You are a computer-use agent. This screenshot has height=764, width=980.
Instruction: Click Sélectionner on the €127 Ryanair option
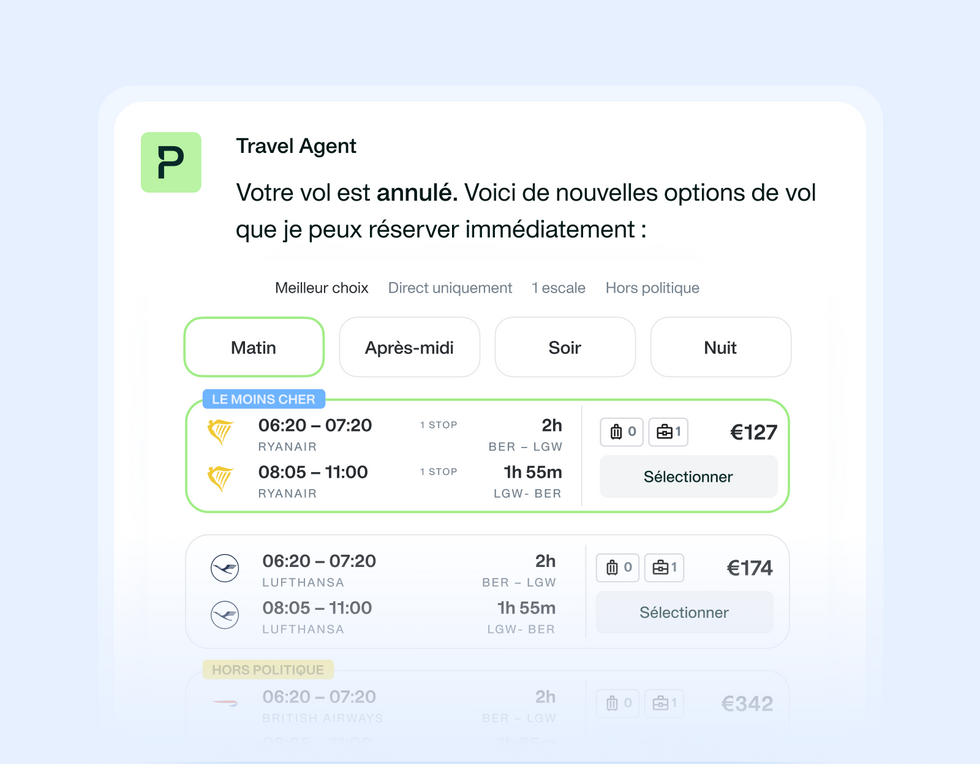[688, 477]
